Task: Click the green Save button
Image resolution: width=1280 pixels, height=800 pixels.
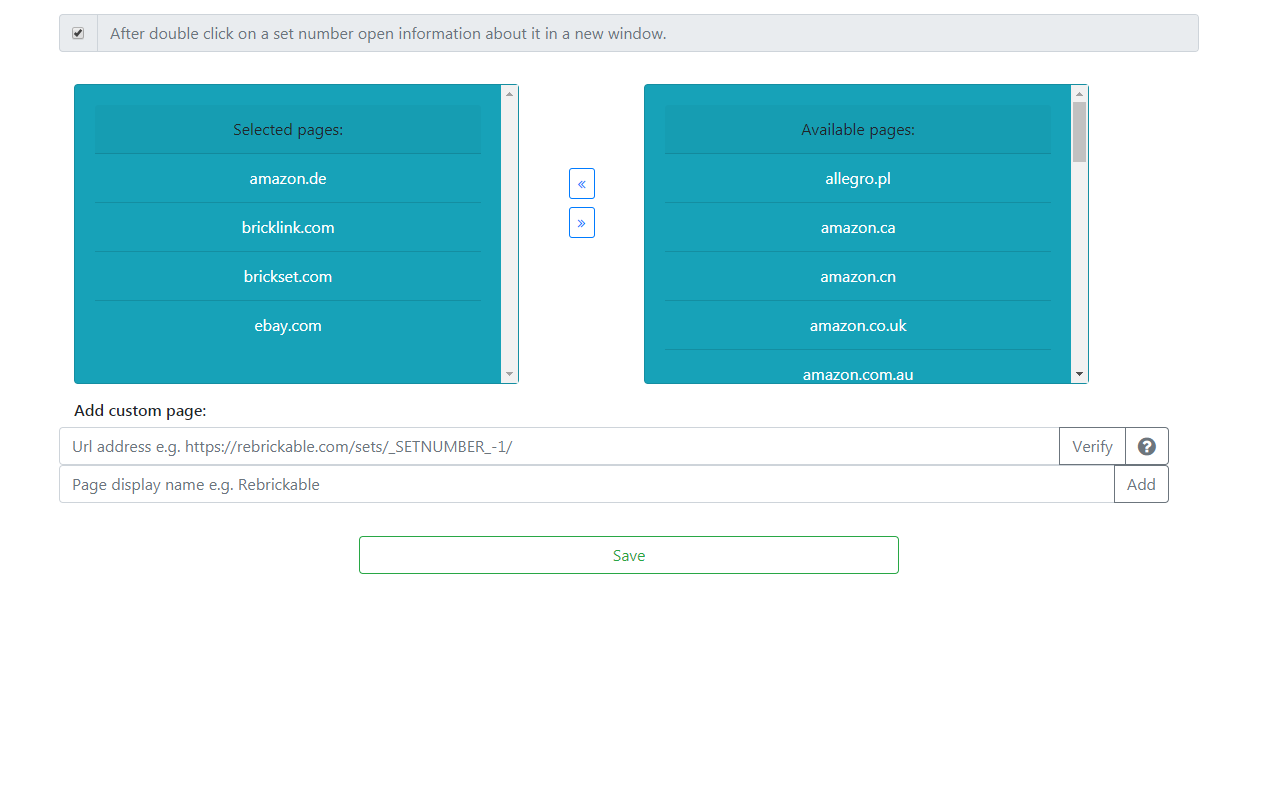Action: click(x=629, y=555)
